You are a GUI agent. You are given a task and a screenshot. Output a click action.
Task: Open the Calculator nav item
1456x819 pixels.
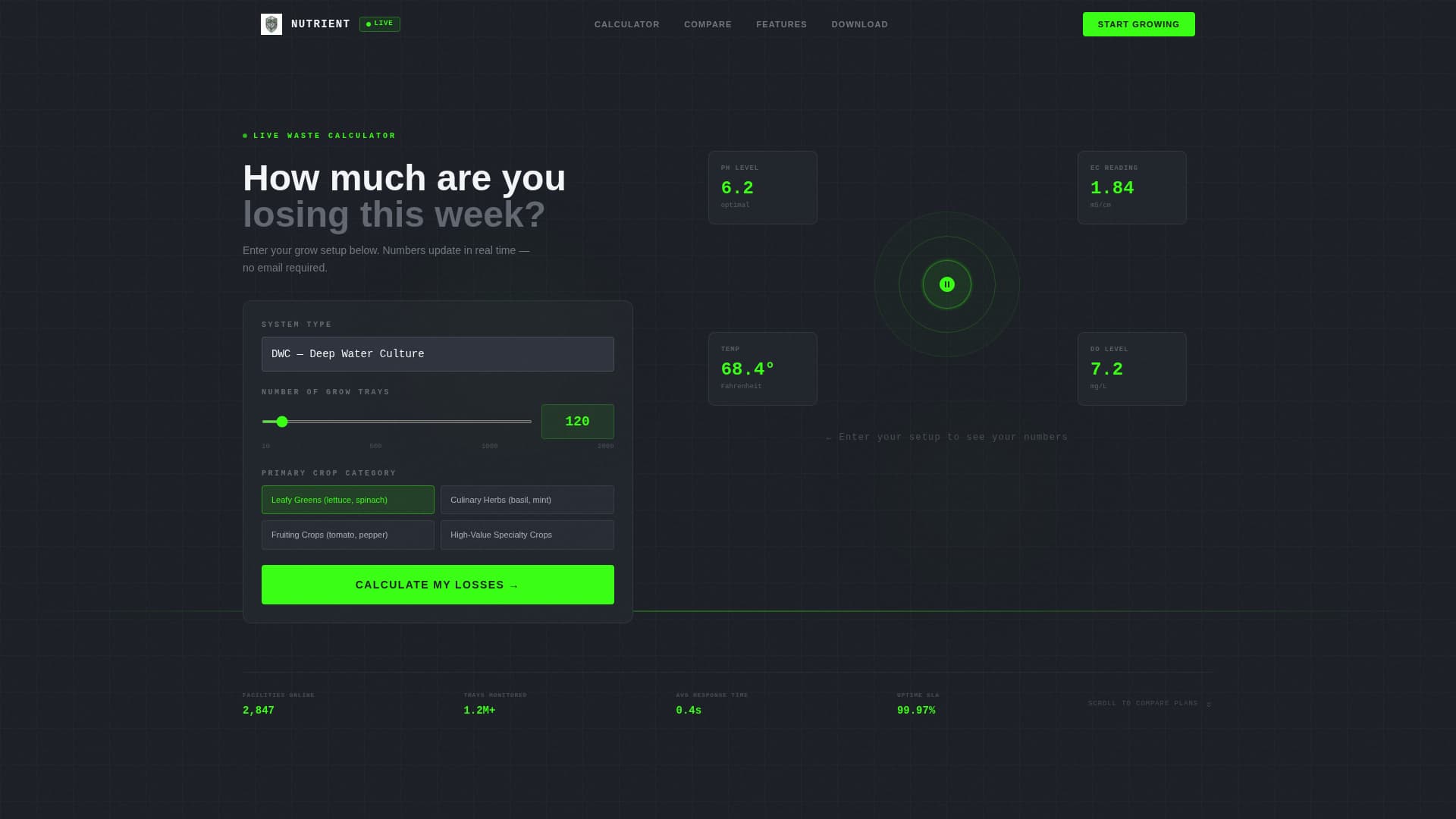(x=626, y=24)
